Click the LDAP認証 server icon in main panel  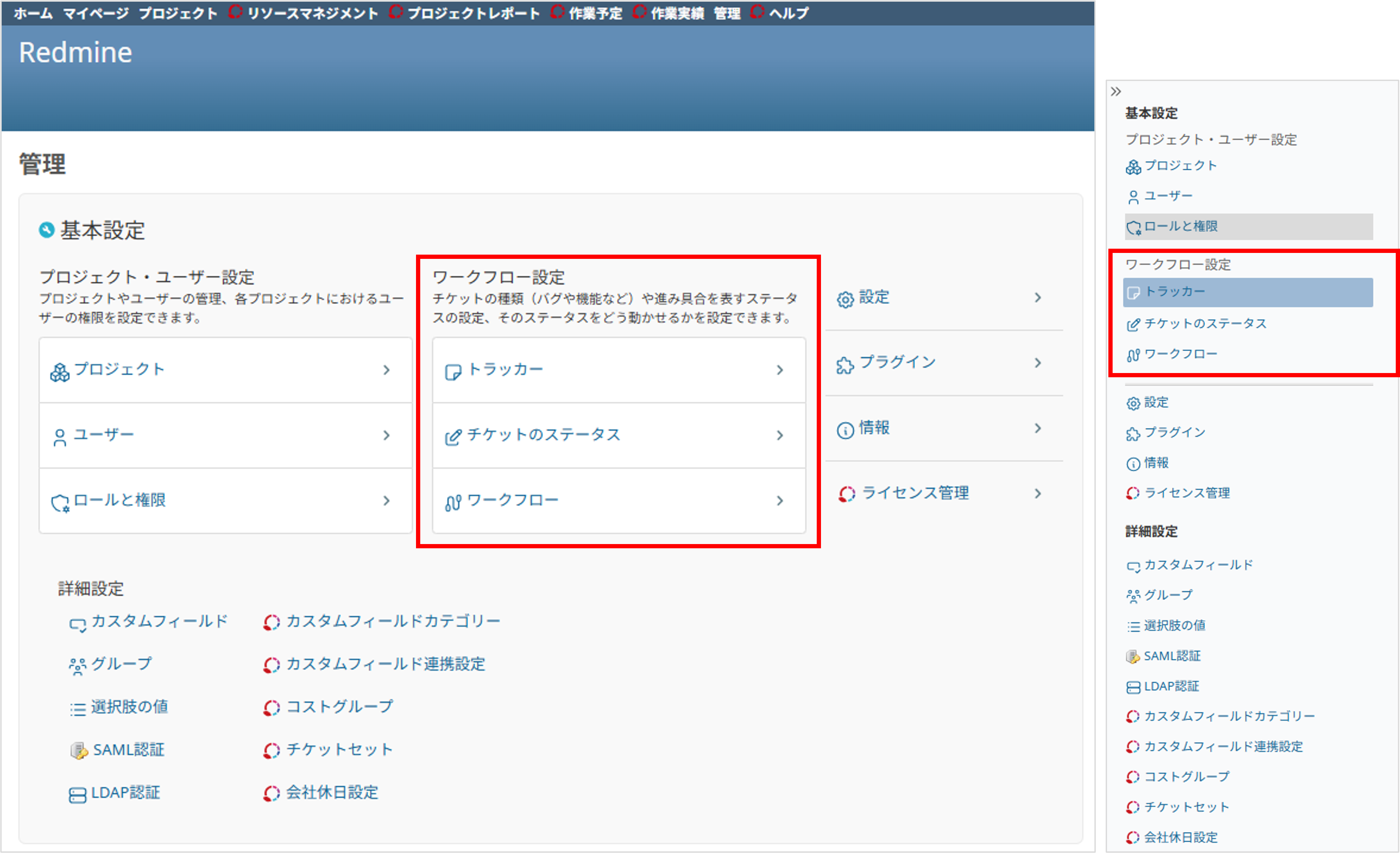(x=78, y=794)
